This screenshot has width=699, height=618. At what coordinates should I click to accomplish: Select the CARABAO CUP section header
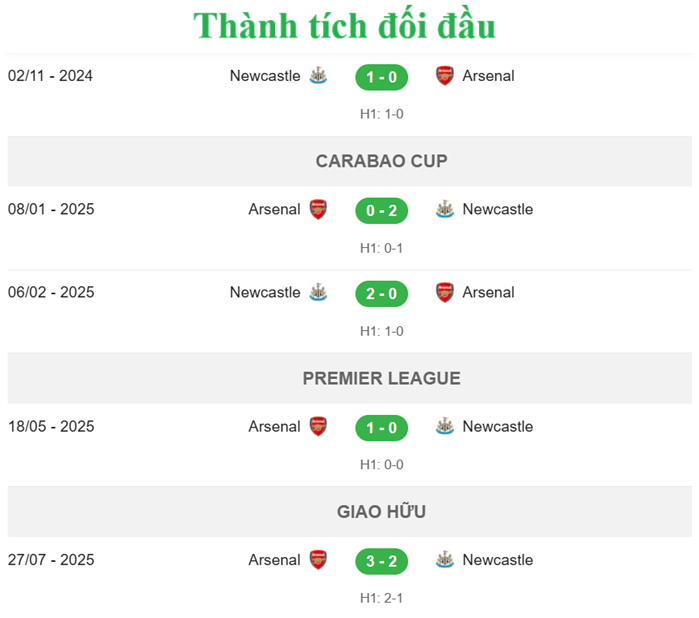[x=381, y=161]
